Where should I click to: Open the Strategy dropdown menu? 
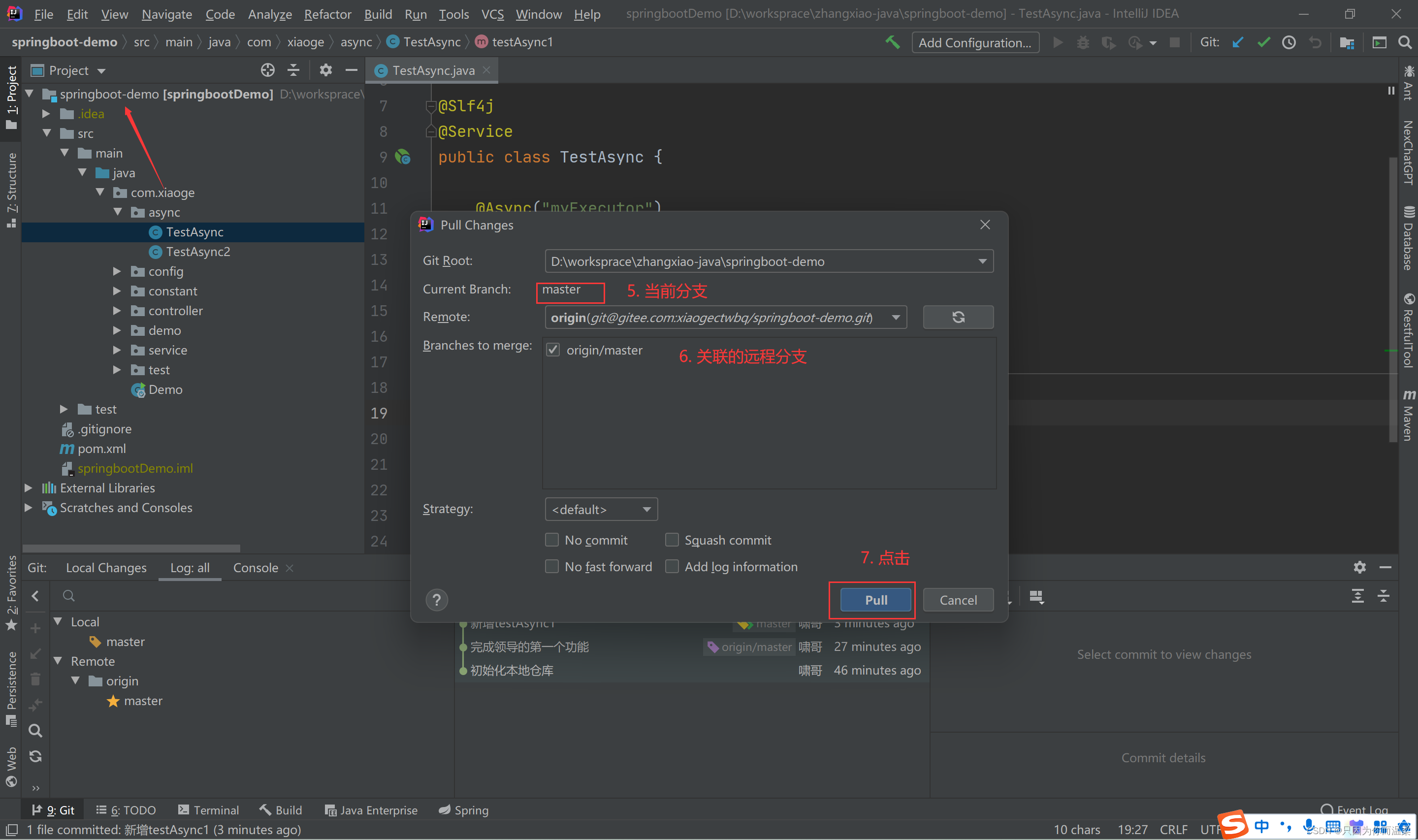click(x=599, y=509)
